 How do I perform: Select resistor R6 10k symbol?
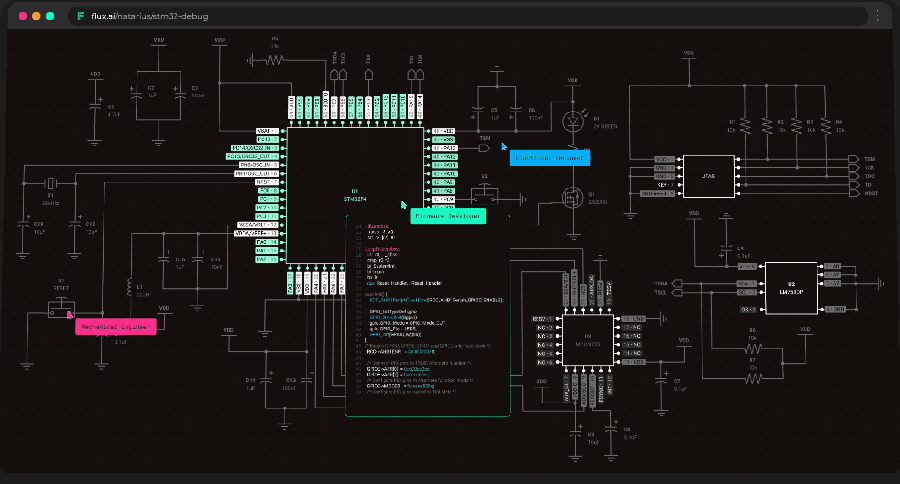point(752,349)
